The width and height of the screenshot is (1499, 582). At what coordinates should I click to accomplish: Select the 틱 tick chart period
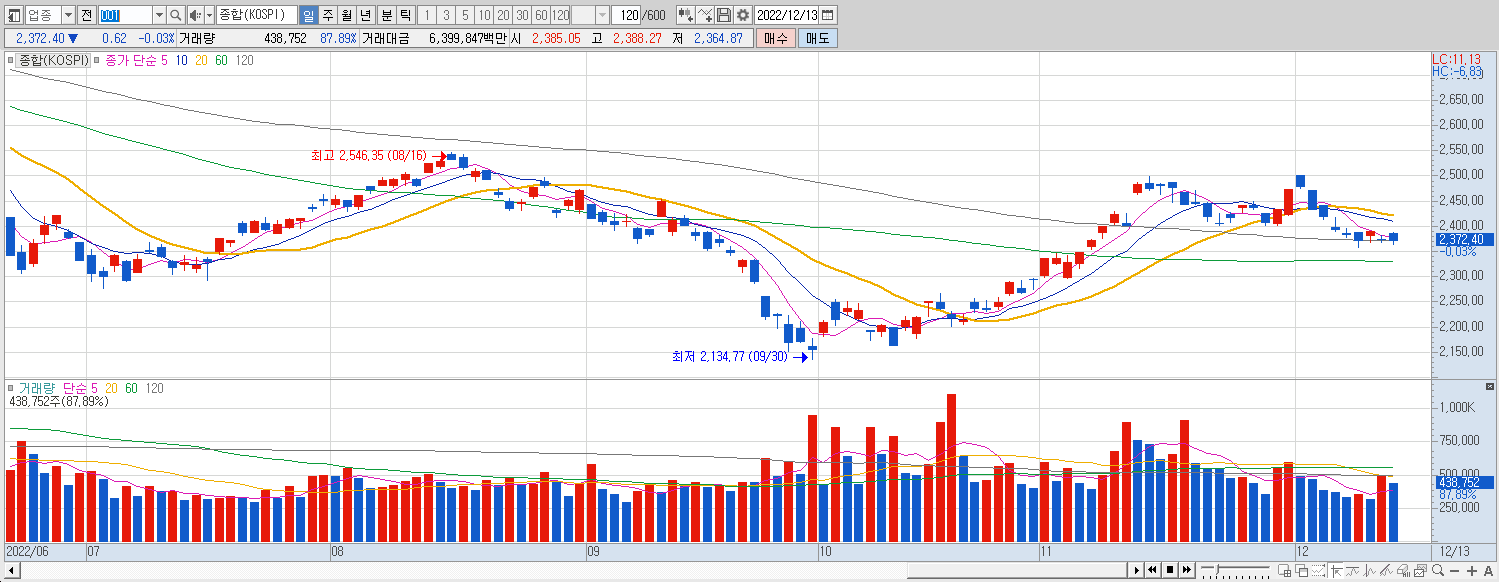(x=405, y=15)
